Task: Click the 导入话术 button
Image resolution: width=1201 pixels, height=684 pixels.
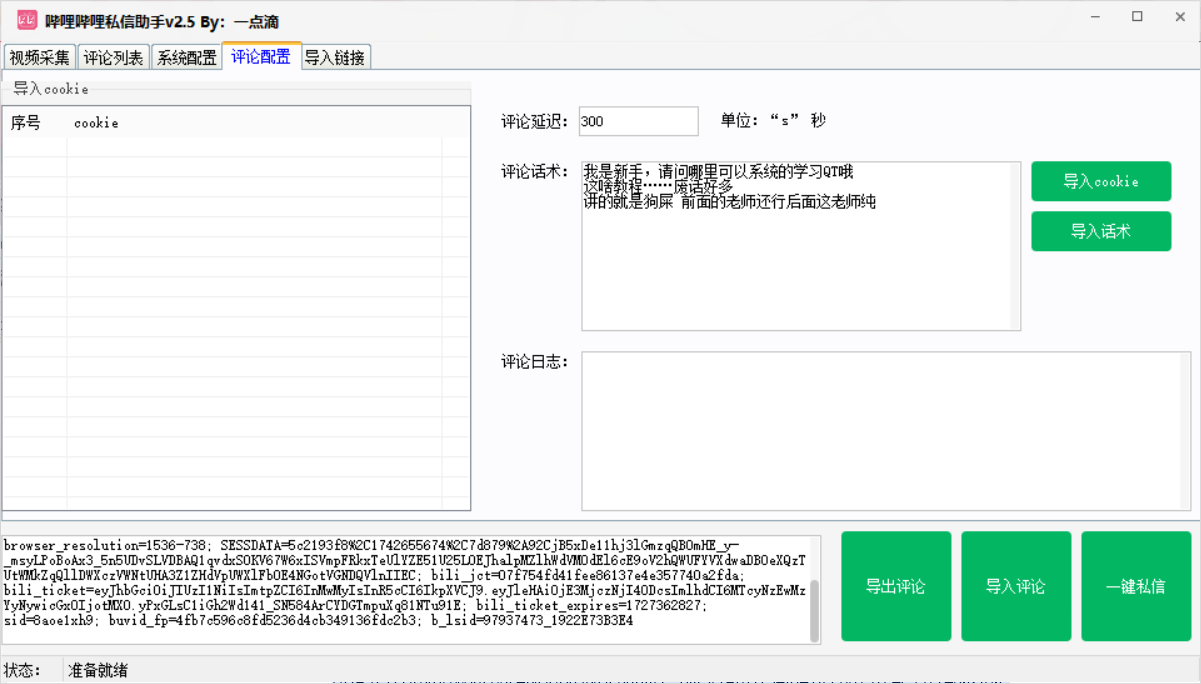Action: 1101,231
